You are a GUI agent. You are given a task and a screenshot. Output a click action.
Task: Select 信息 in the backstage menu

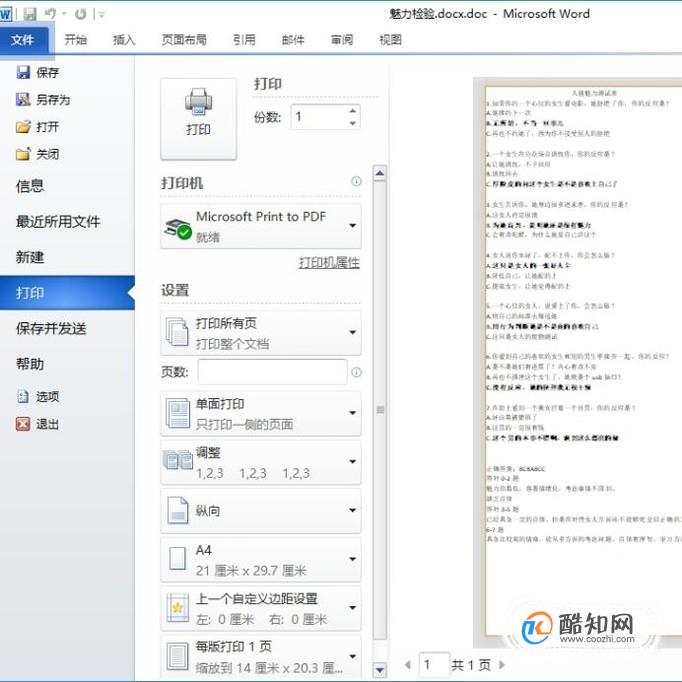coord(30,186)
